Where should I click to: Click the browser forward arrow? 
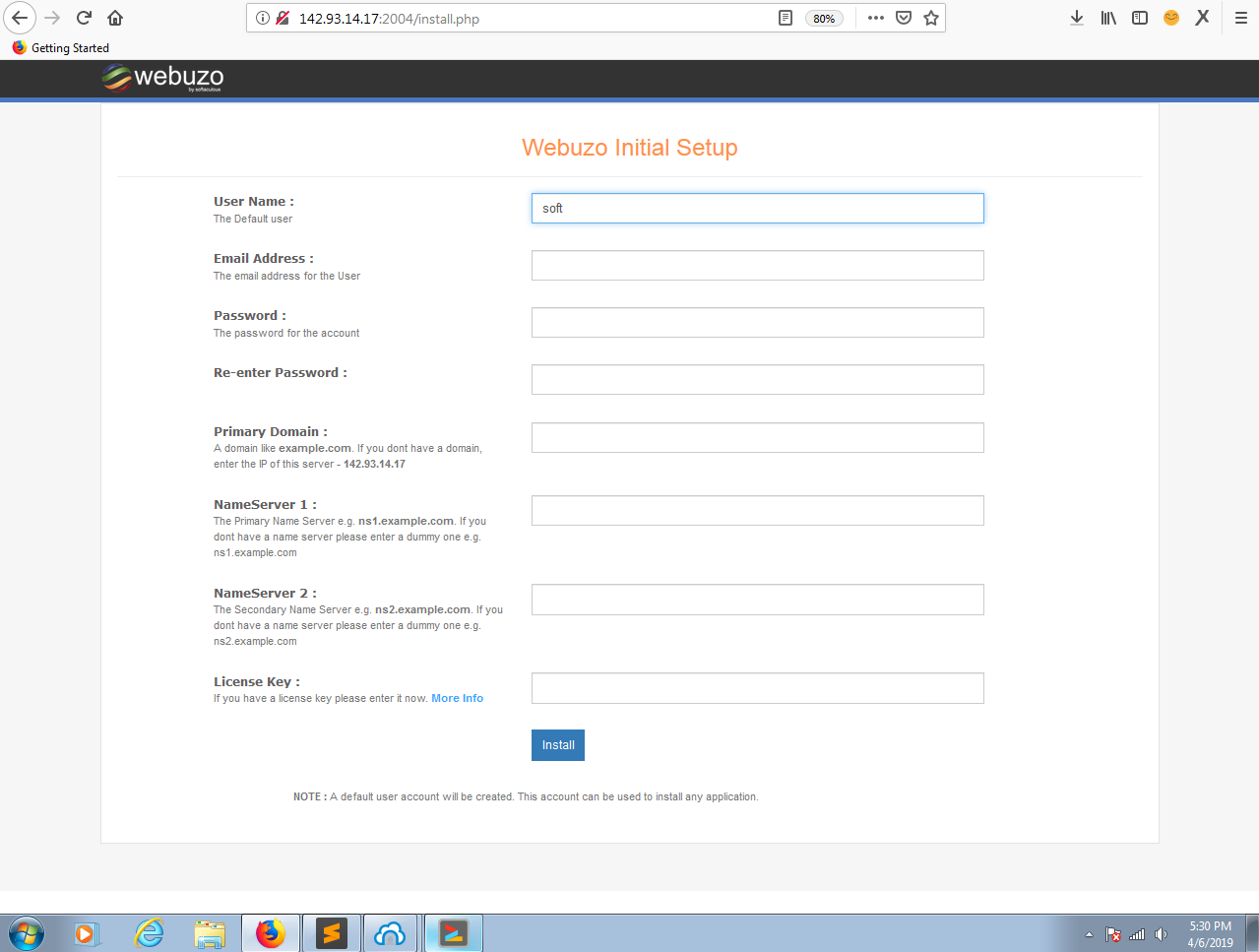click(x=53, y=18)
